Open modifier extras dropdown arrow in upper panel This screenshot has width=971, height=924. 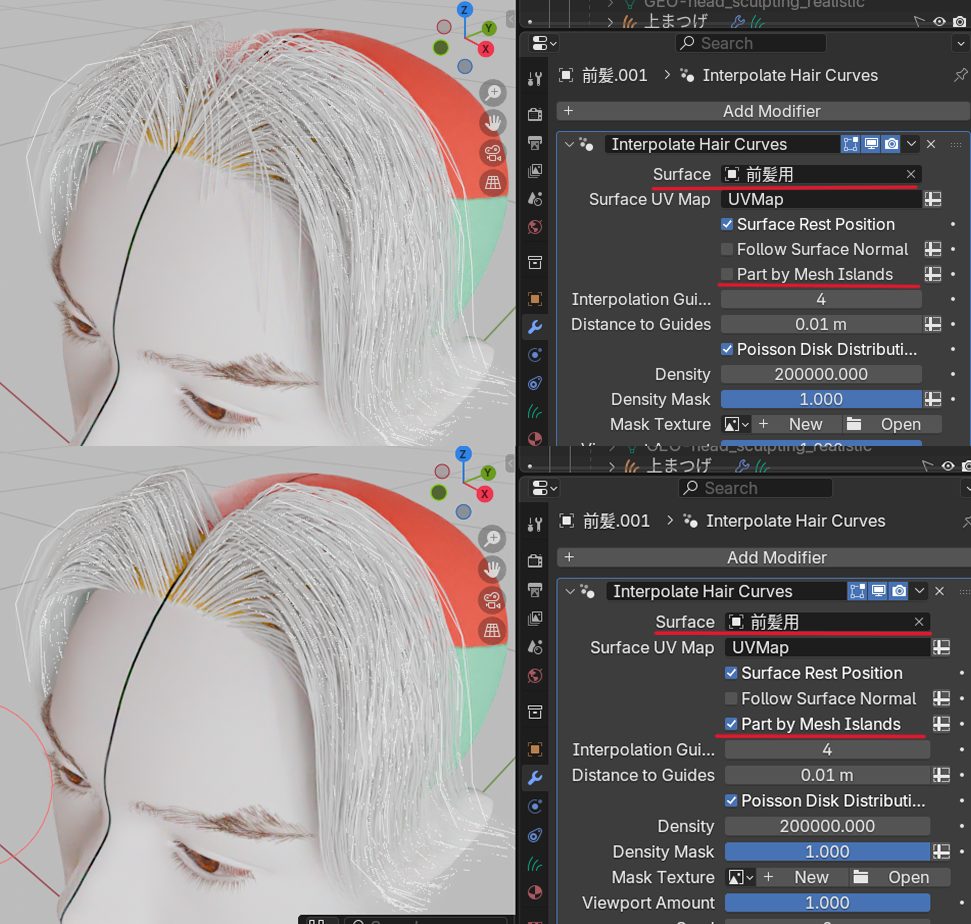click(x=911, y=144)
